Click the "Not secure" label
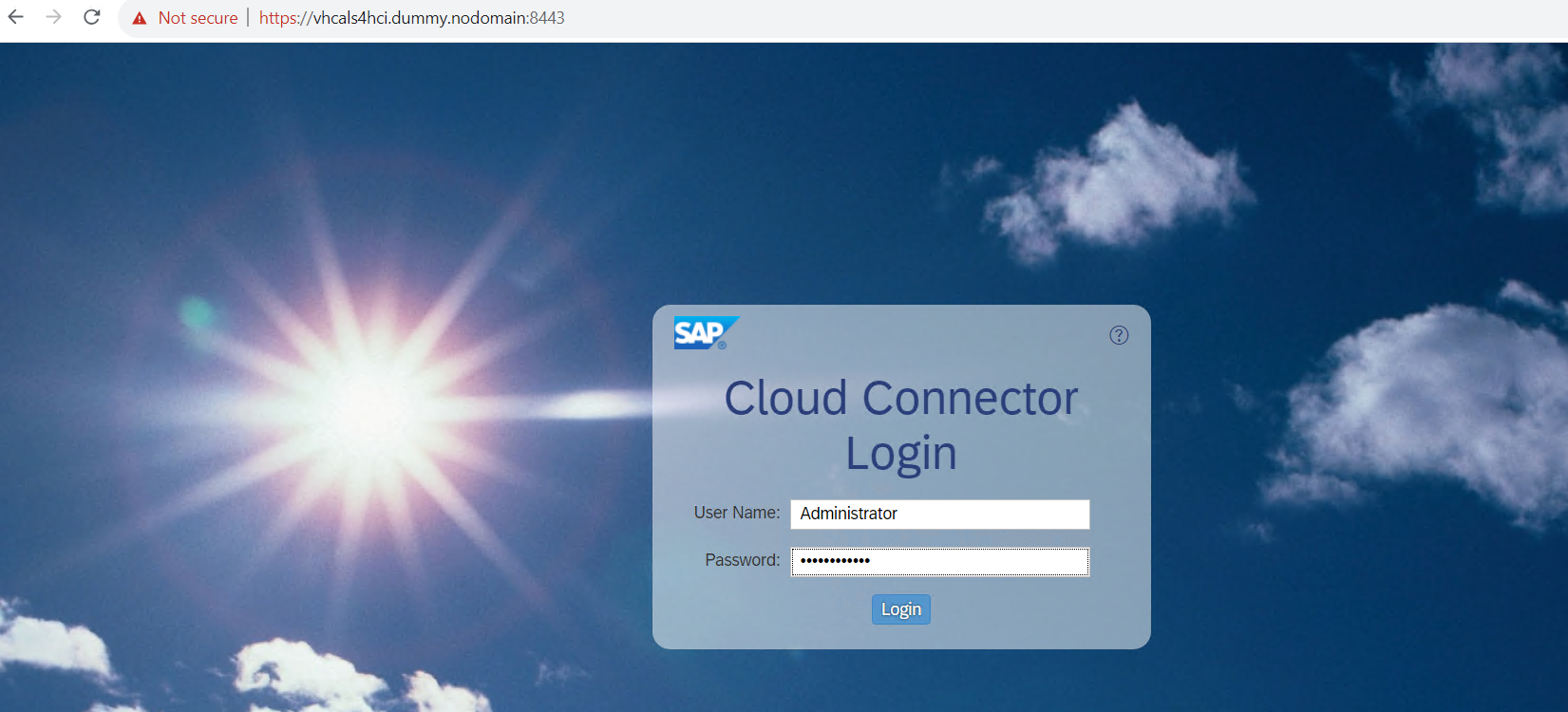The width and height of the screenshot is (1568, 712). [198, 18]
